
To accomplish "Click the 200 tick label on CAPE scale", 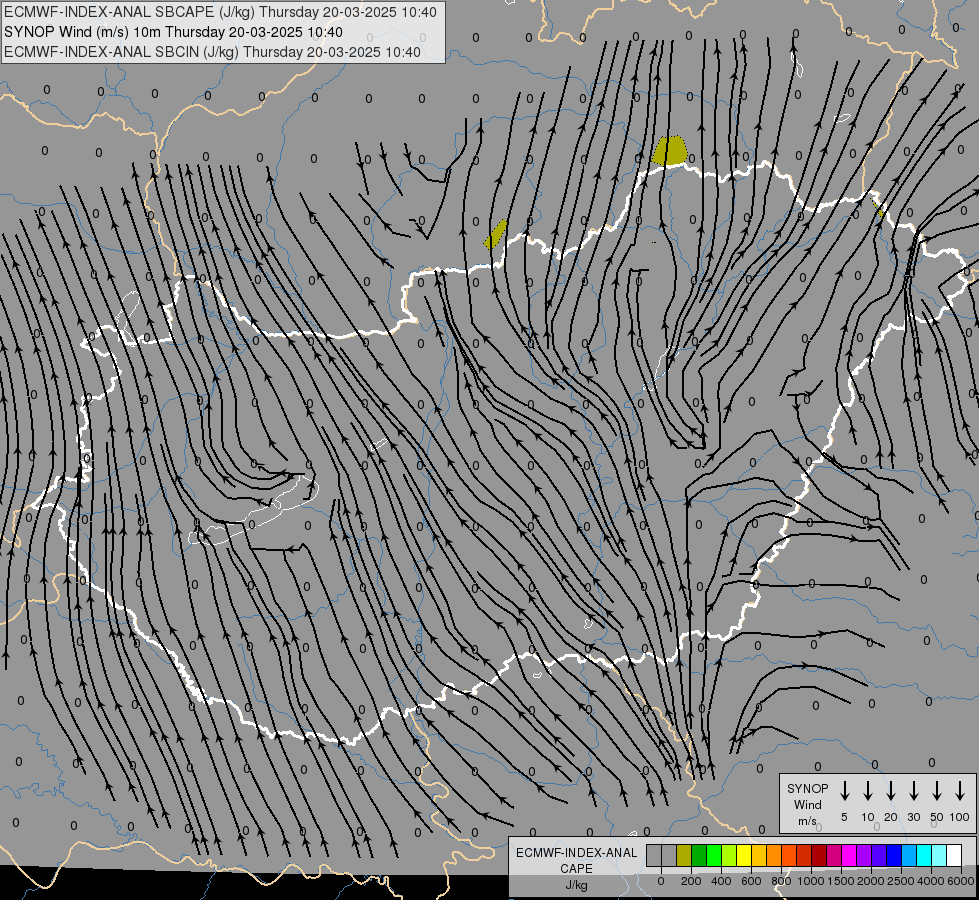I will 691,881.
